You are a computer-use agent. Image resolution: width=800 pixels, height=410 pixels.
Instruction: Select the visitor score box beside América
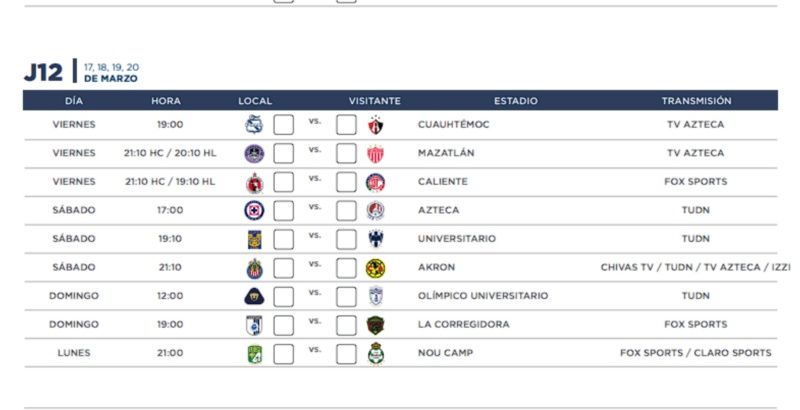pyautogui.click(x=346, y=268)
